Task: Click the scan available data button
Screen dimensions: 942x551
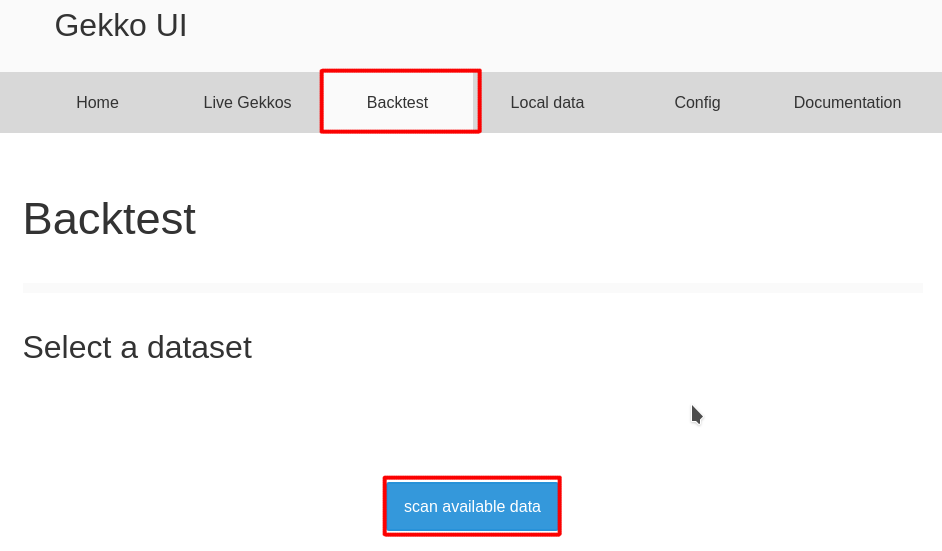Action: coord(472,507)
